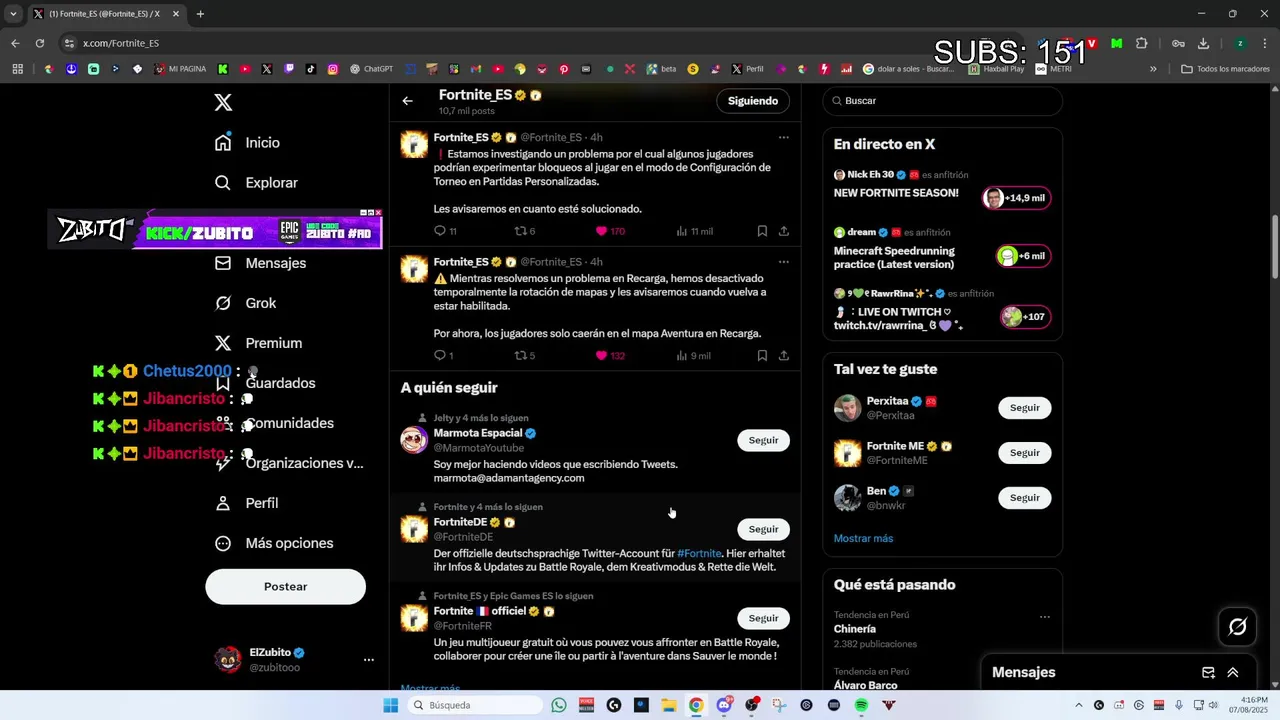Open the Grok floating button
Viewport: 1280px width, 720px height.
1237,627
